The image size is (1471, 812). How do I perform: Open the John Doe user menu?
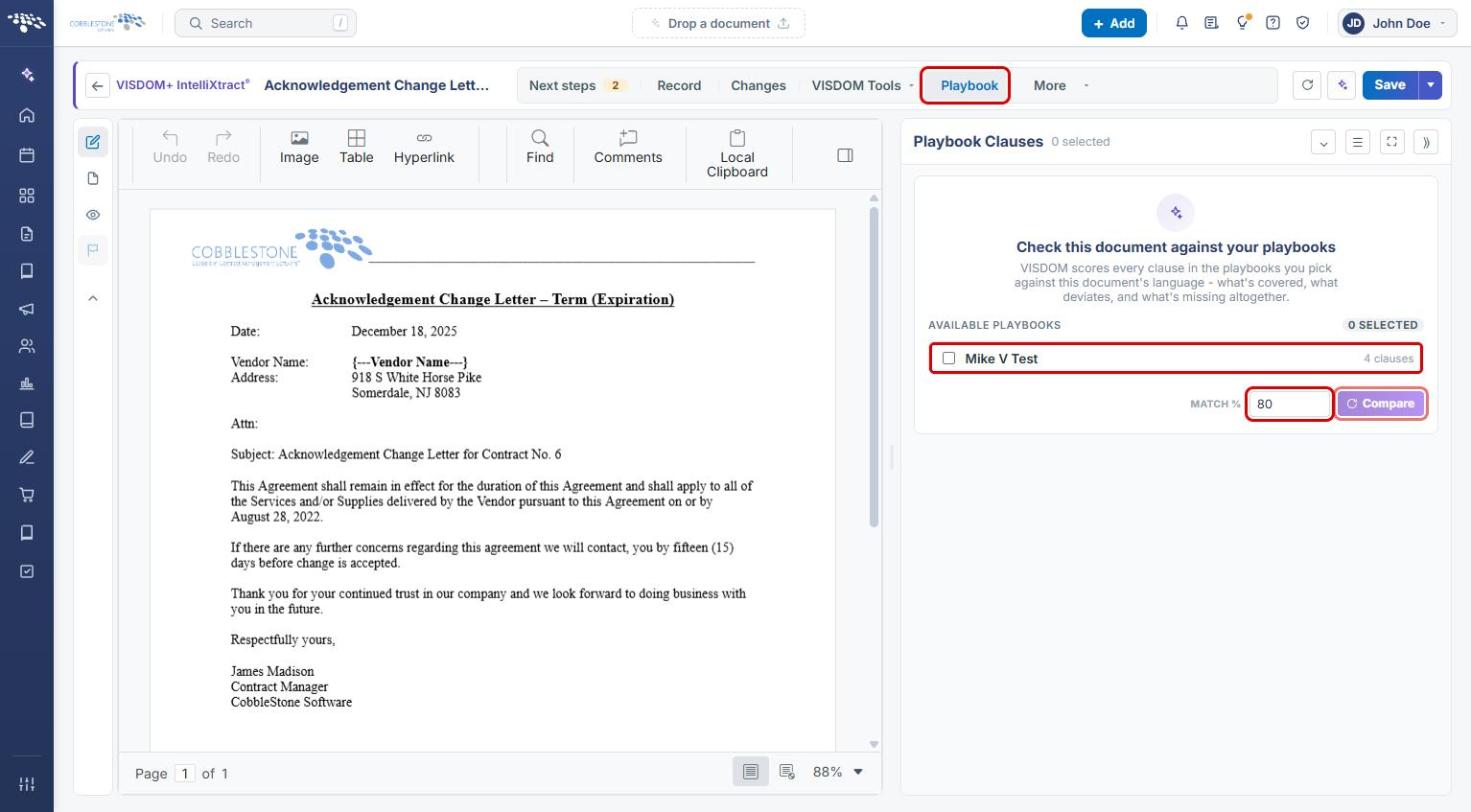(1397, 23)
